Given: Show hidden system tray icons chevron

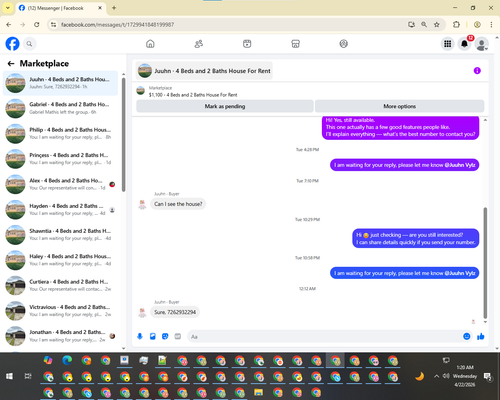Looking at the screenshot, I should coord(436,376).
